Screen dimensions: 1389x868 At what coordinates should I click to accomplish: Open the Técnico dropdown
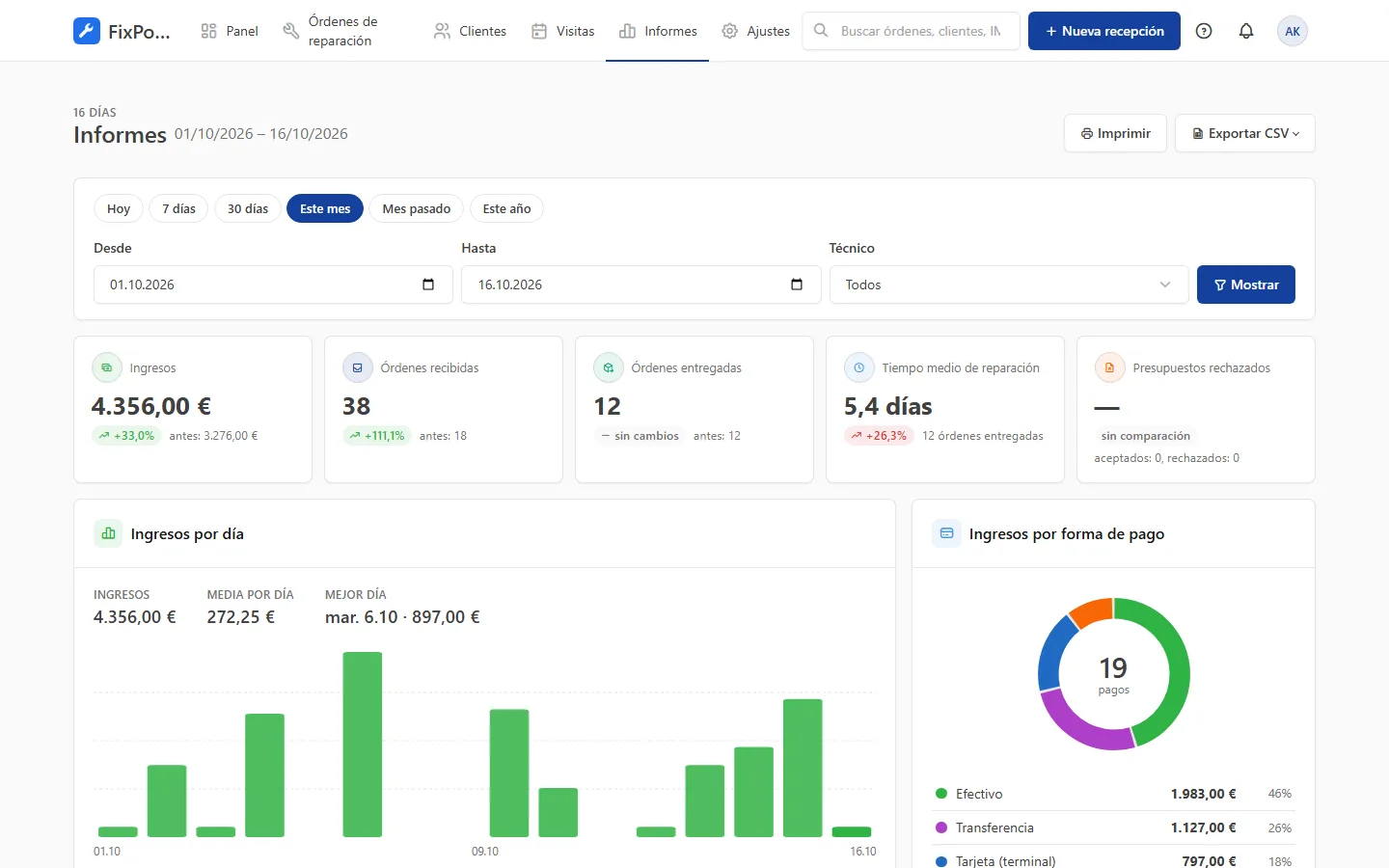tap(1009, 285)
